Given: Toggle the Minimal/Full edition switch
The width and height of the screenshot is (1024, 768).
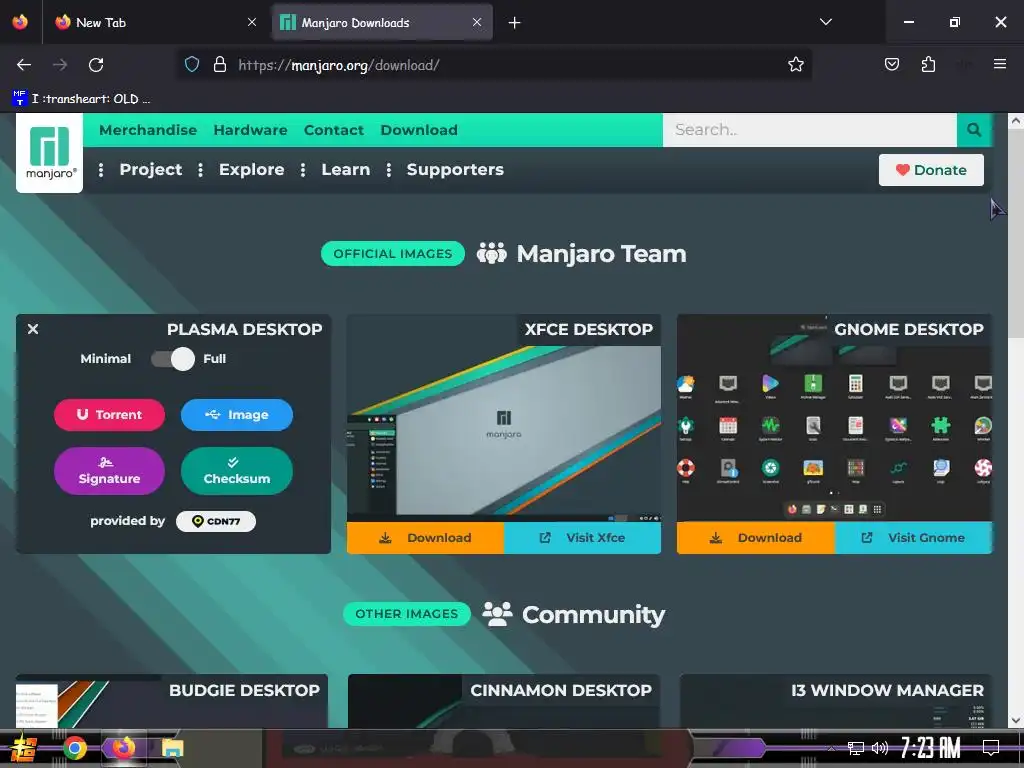Looking at the screenshot, I should point(173,359).
